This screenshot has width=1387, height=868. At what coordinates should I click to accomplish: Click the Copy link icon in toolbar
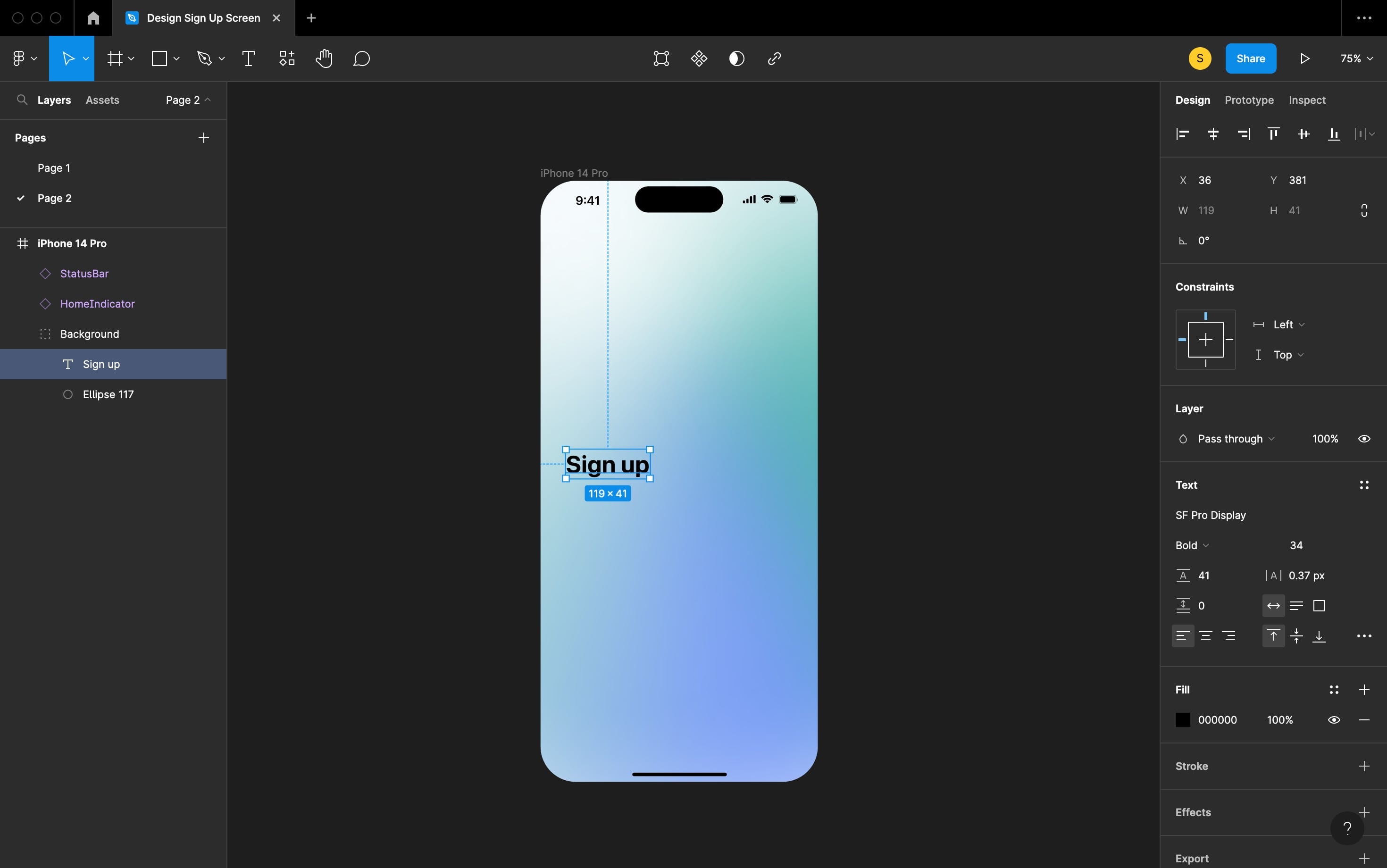pyautogui.click(x=773, y=58)
